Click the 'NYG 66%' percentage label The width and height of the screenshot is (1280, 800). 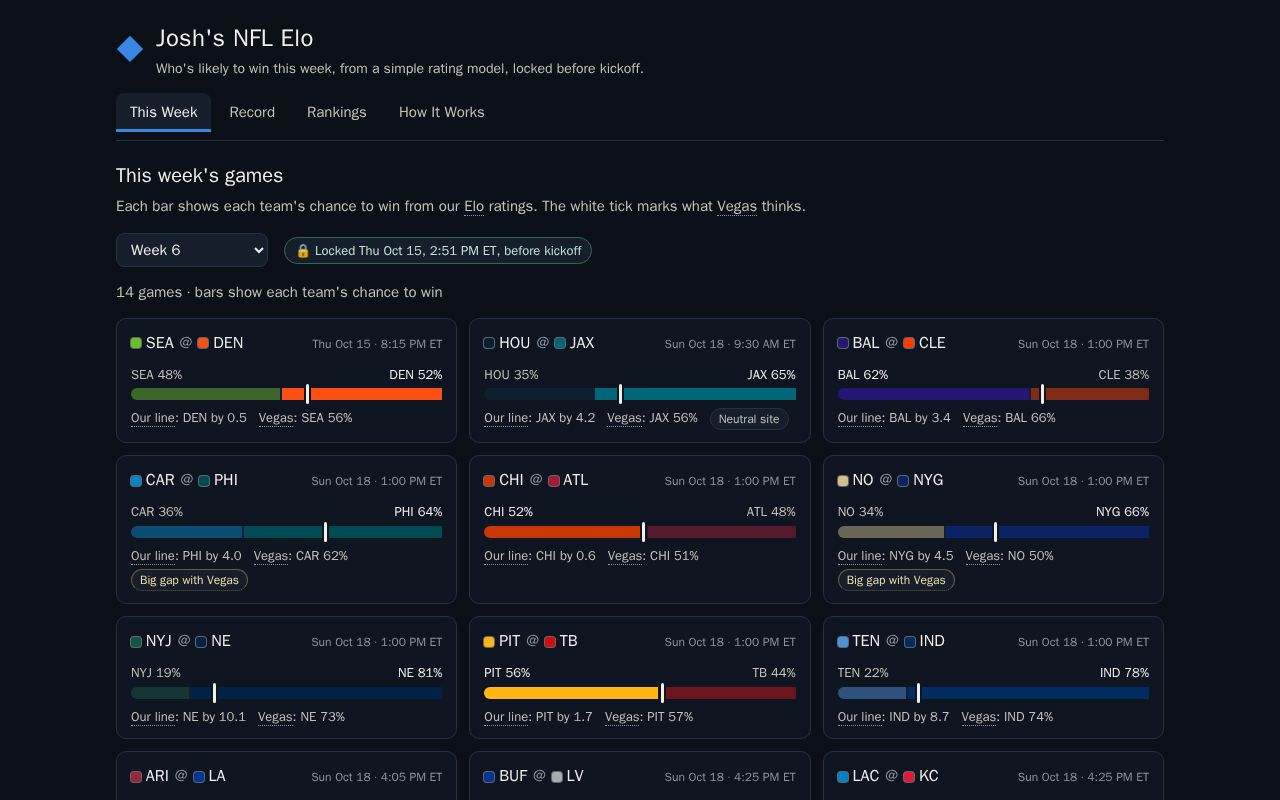coord(1122,512)
